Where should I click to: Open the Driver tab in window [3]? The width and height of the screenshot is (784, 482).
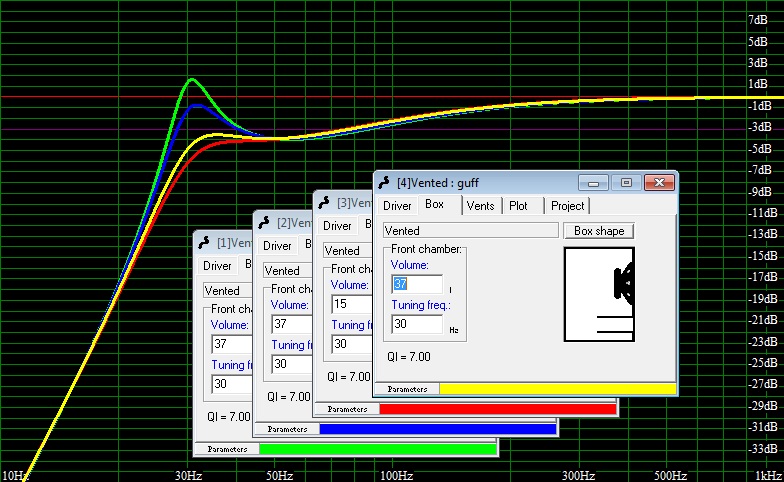point(337,226)
